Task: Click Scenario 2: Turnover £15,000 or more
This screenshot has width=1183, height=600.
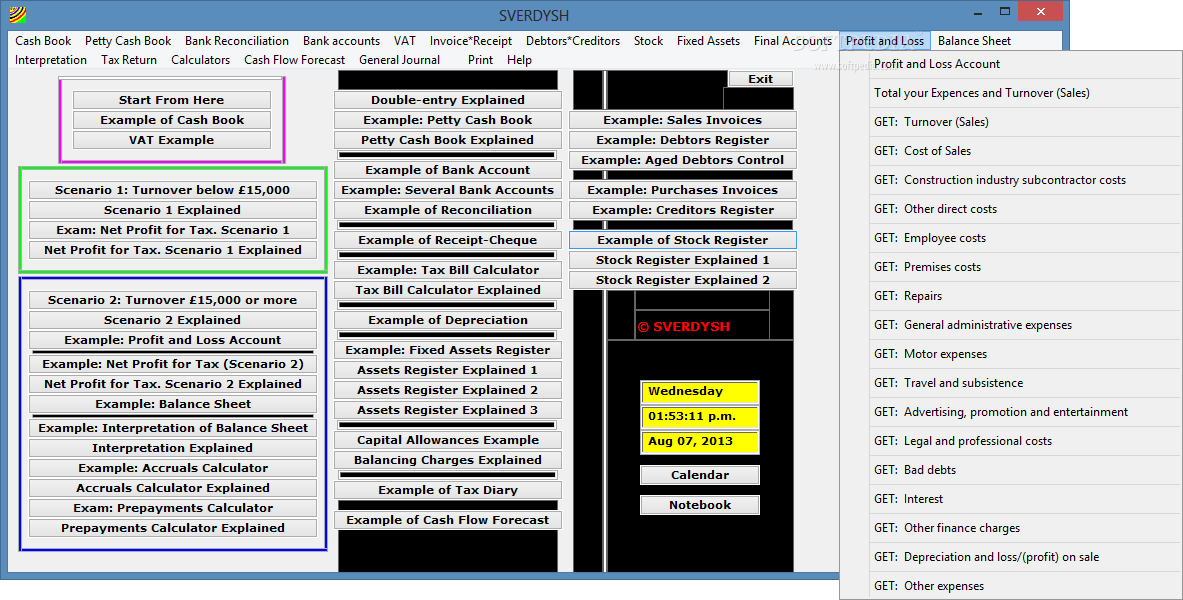Action: pos(173,300)
